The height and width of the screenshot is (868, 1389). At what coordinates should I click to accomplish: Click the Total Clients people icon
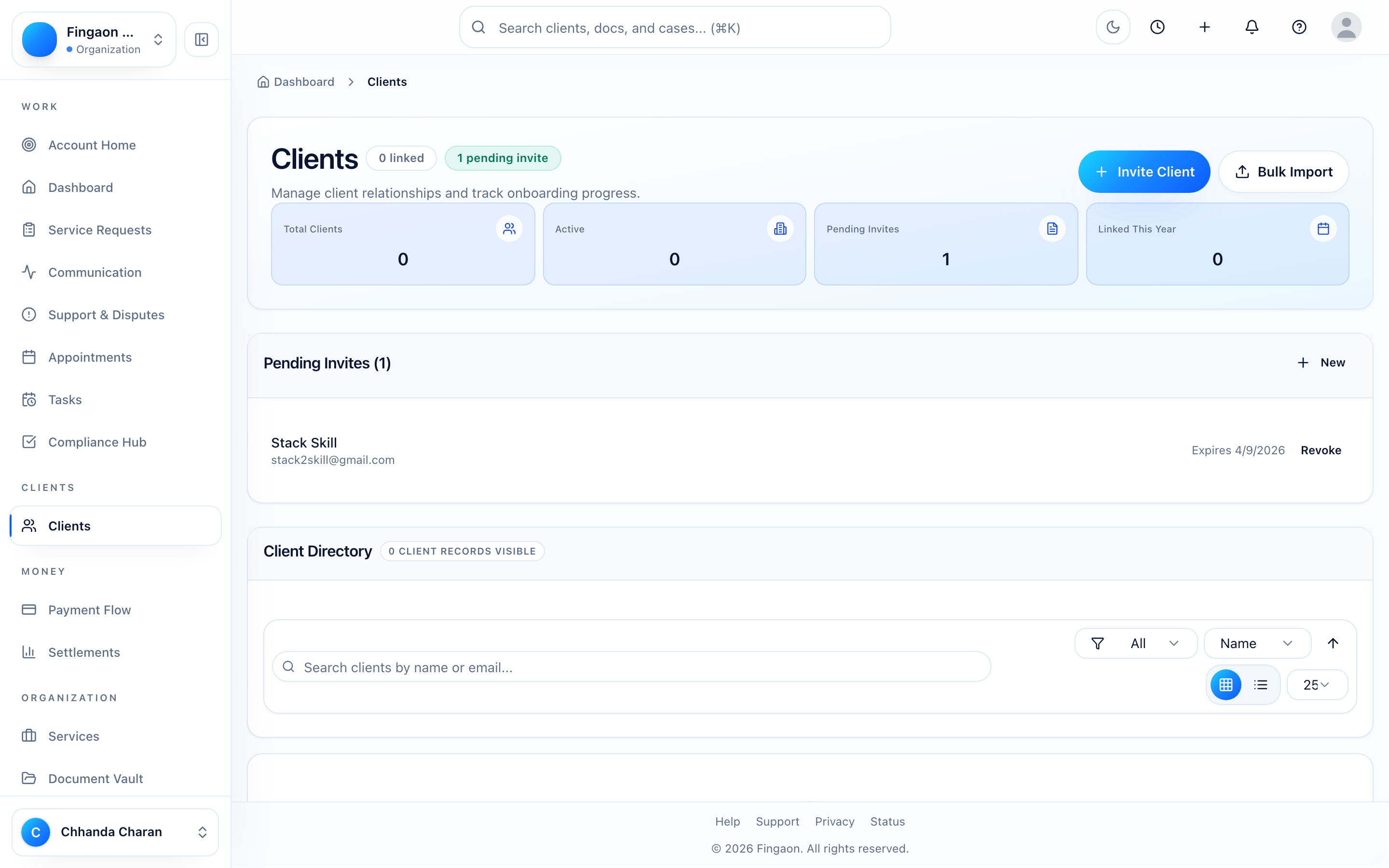[x=509, y=229]
